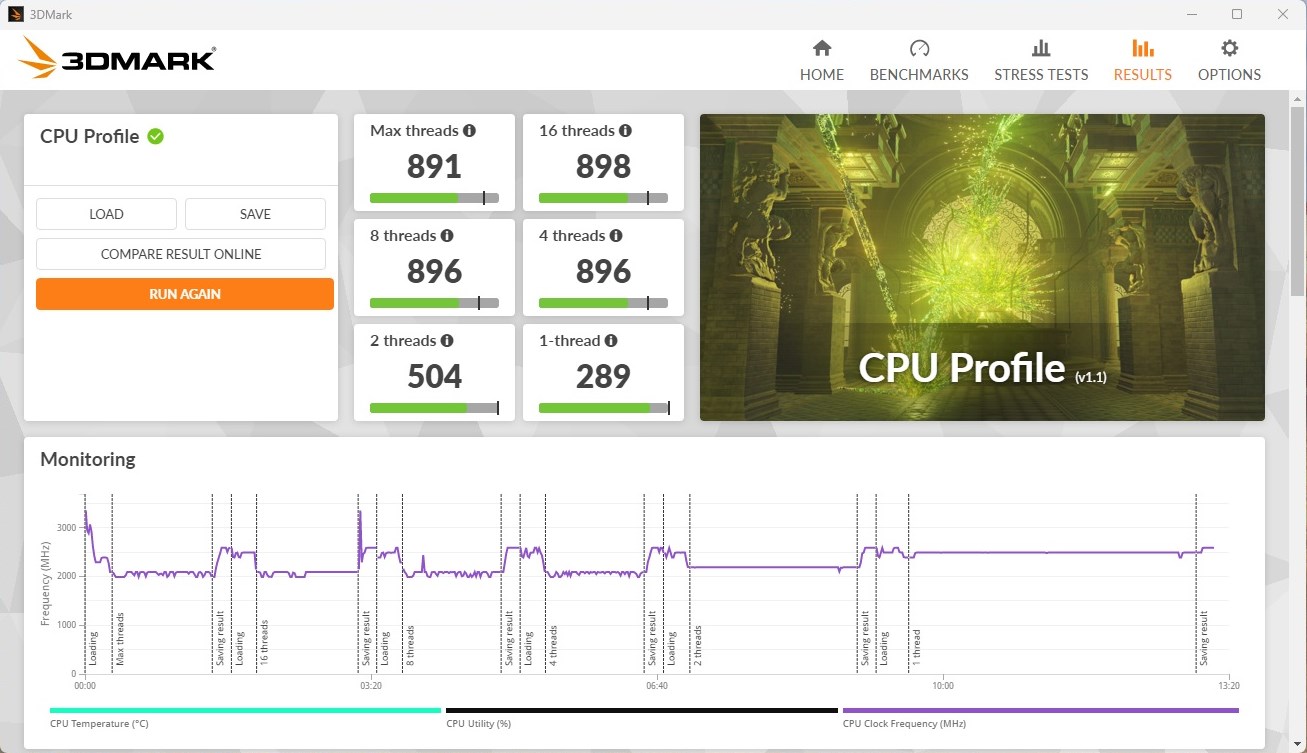Click the 1-thread score 289
This screenshot has height=753, width=1307.
(x=603, y=376)
